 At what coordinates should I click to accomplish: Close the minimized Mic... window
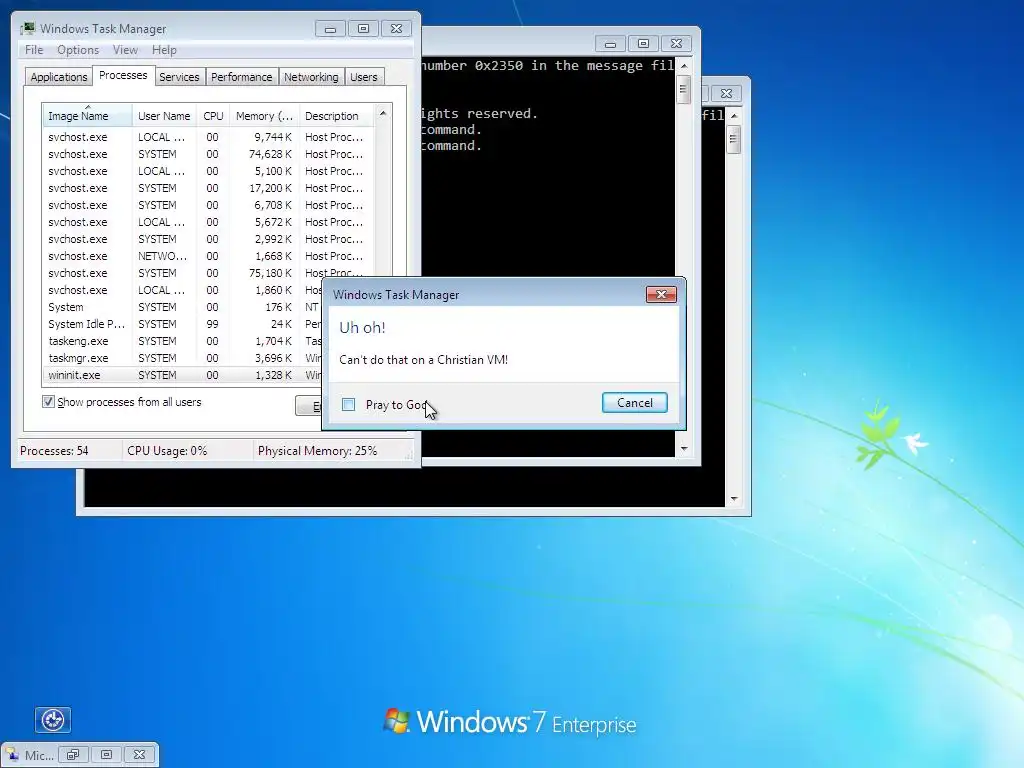point(139,754)
